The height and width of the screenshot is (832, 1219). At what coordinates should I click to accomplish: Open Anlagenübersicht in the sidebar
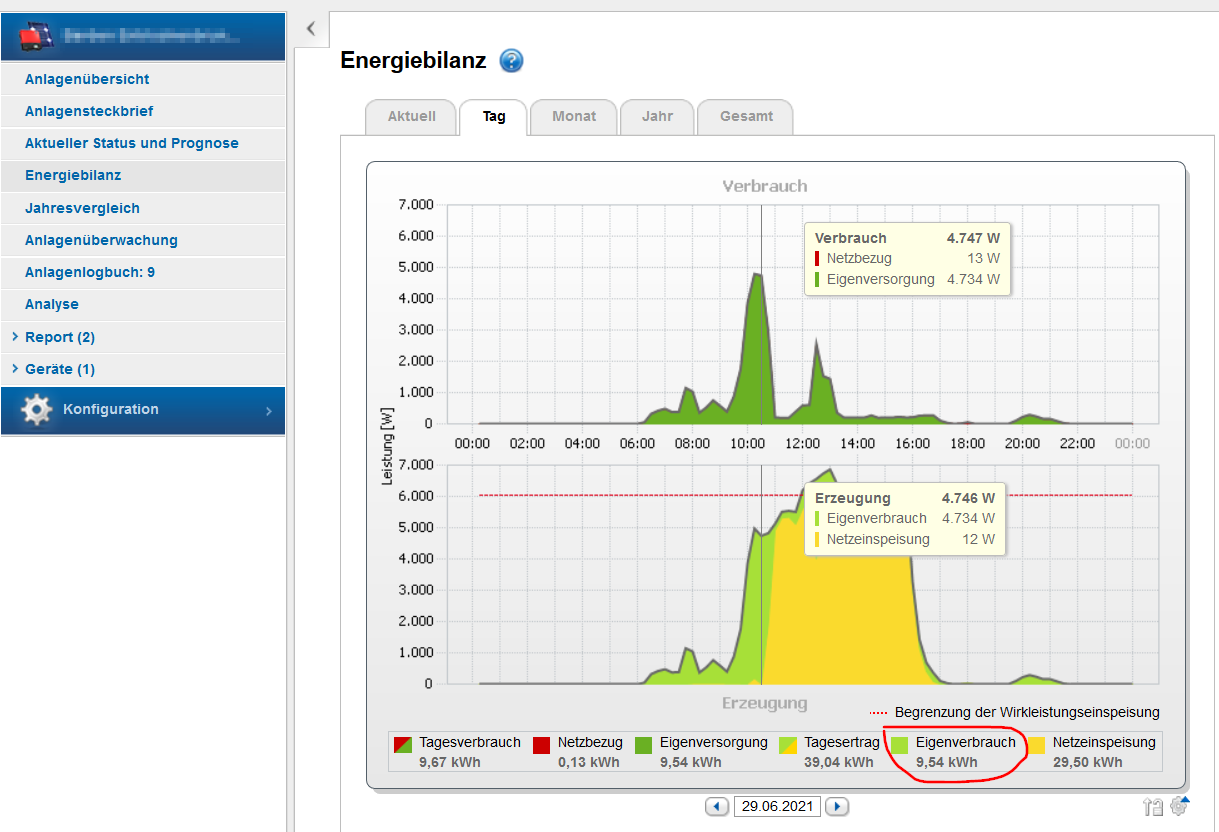pos(143,79)
